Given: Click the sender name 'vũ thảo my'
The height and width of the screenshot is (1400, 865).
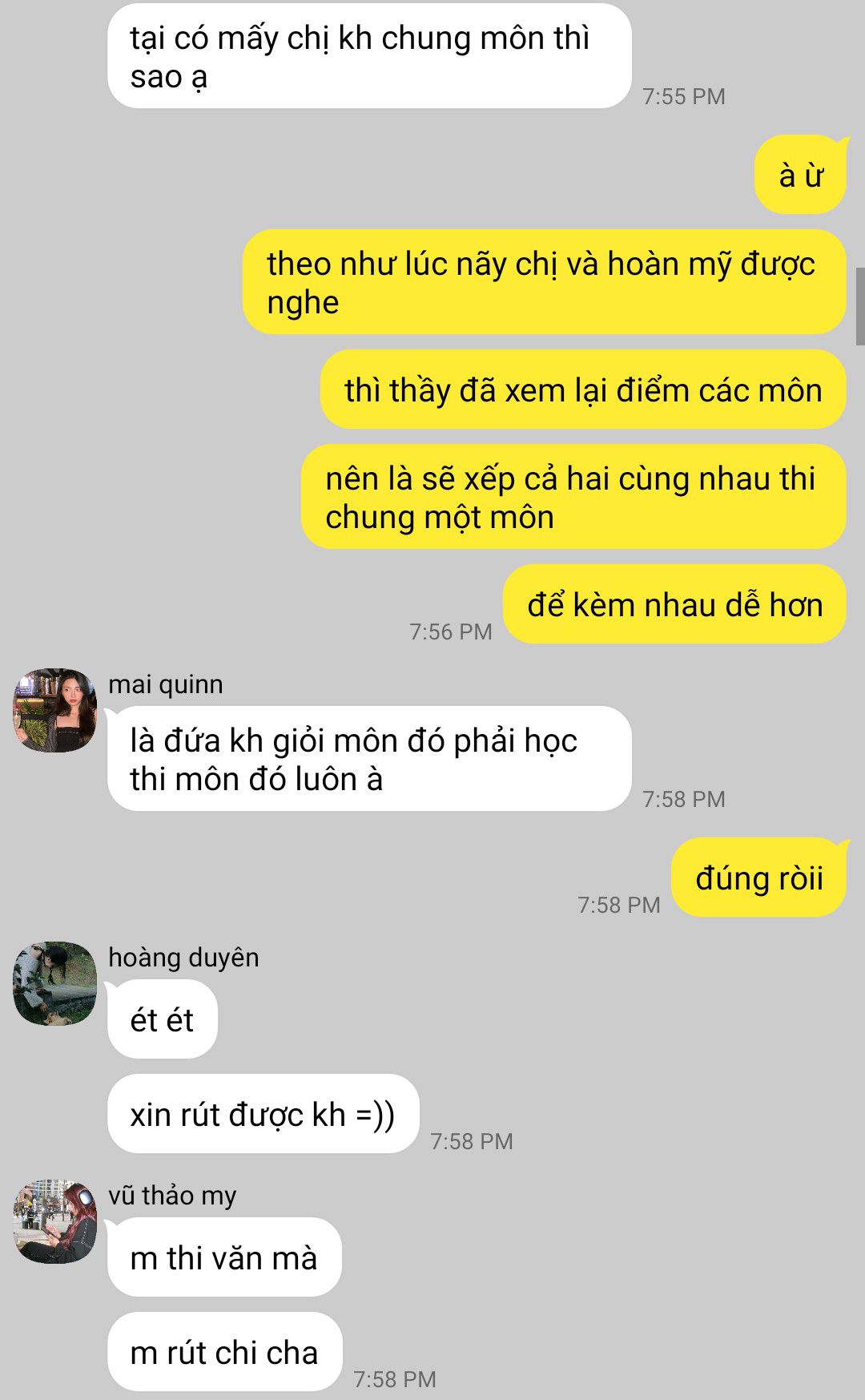Looking at the screenshot, I should (172, 1196).
